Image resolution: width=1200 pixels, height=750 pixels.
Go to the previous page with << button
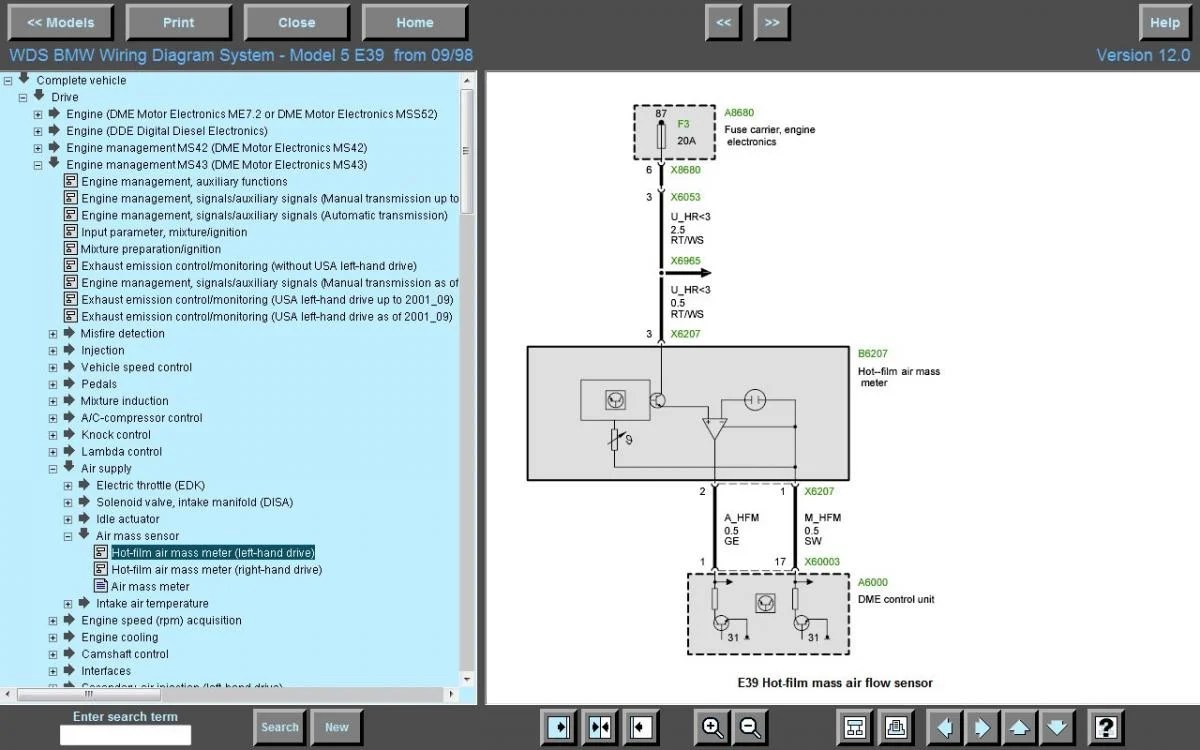point(723,22)
